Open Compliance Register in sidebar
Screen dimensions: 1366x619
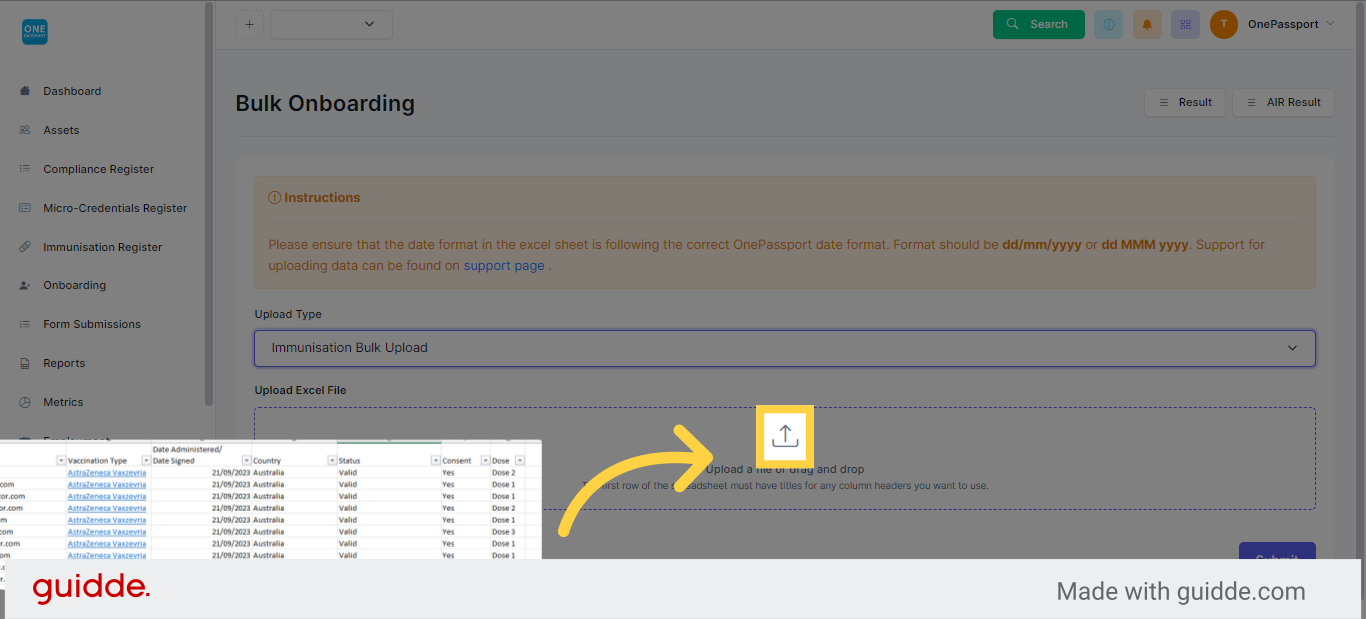click(99, 169)
